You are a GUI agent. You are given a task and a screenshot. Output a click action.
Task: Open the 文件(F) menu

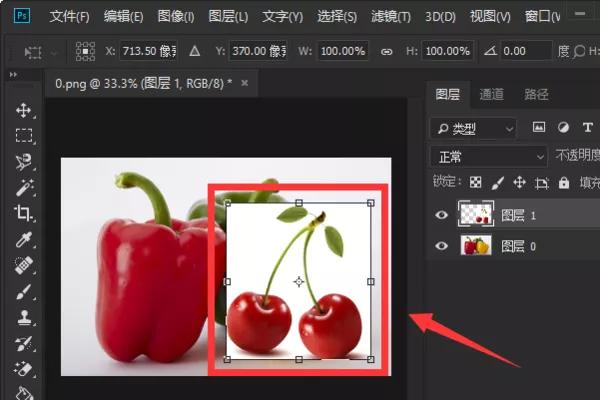(x=69, y=16)
